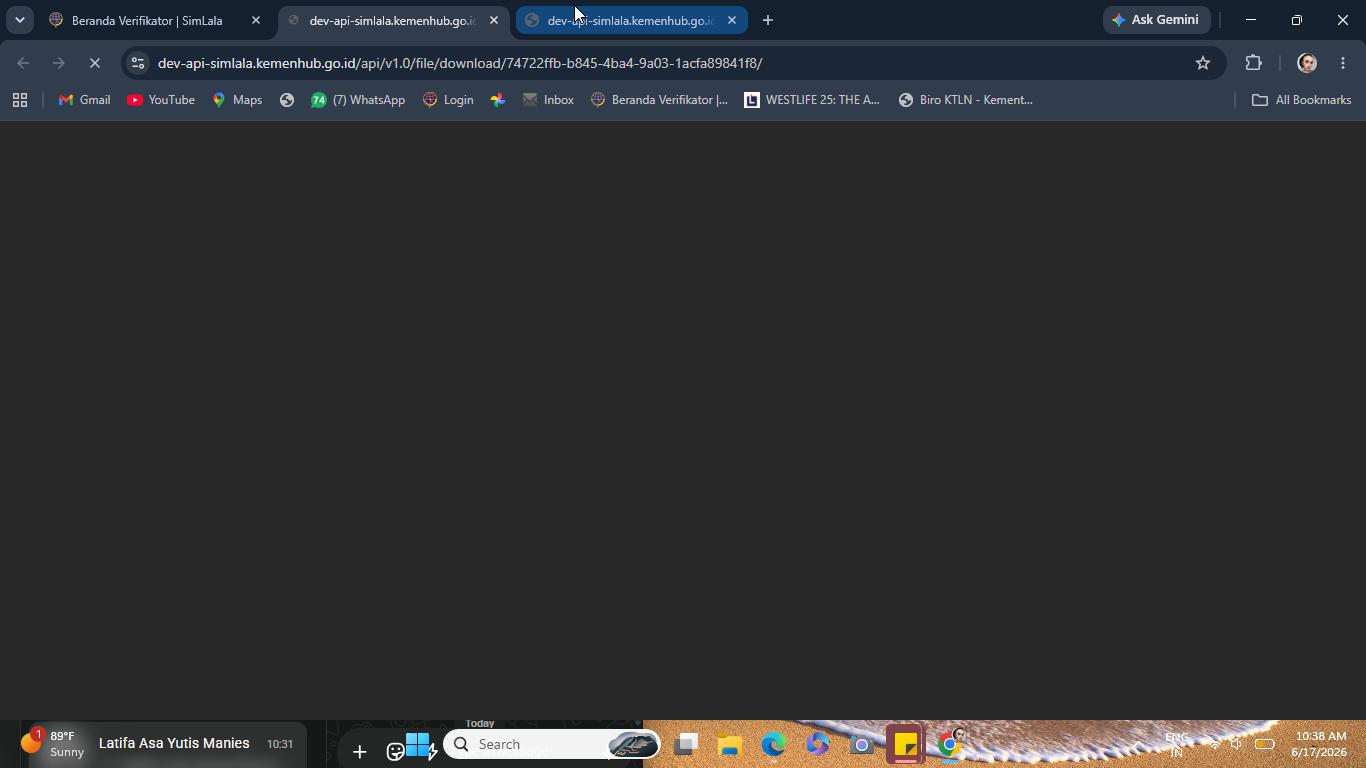Switch to Beranda Verifikator | SimLala tab
1366x768 pixels.
pyautogui.click(x=147, y=20)
